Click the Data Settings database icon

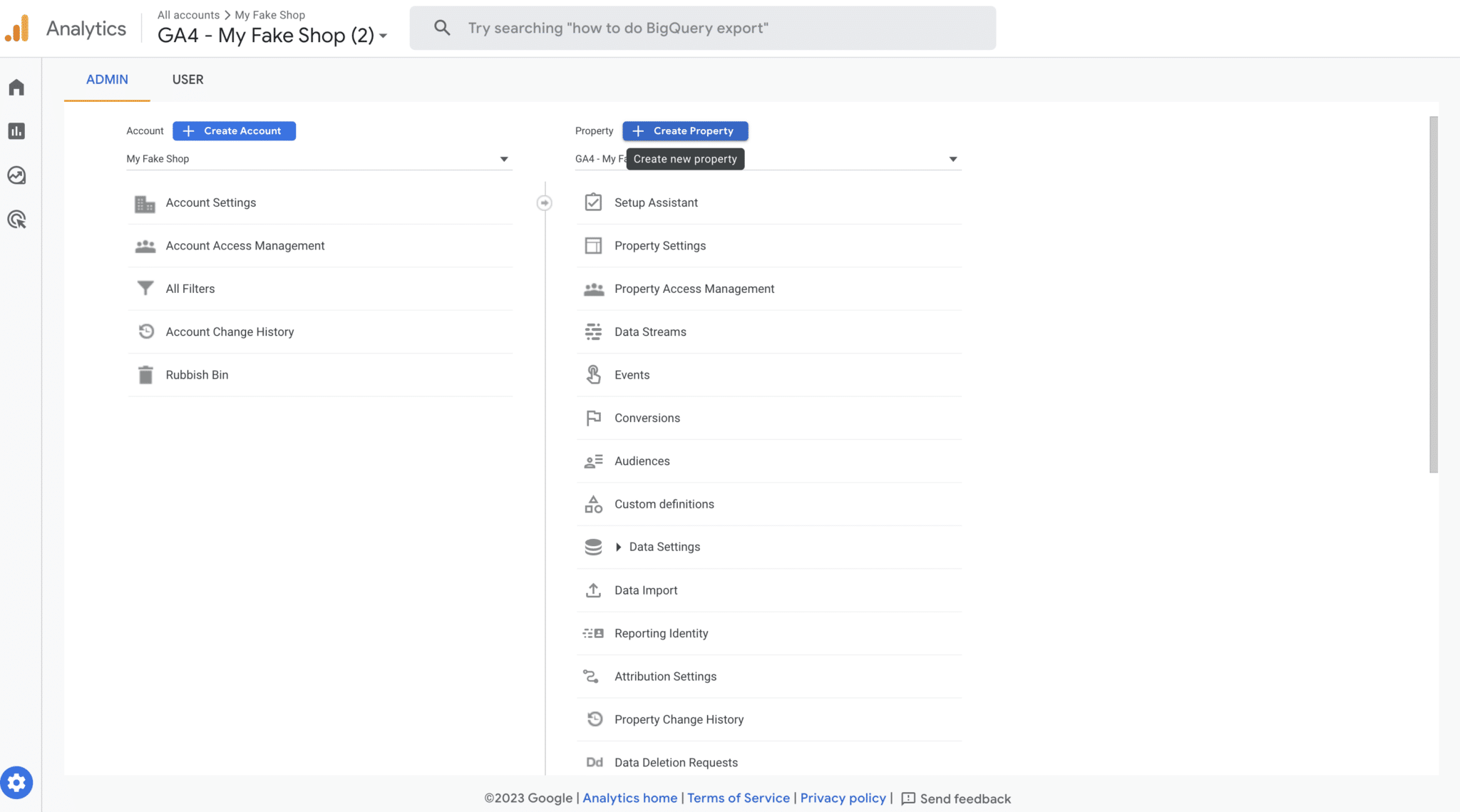pos(593,547)
